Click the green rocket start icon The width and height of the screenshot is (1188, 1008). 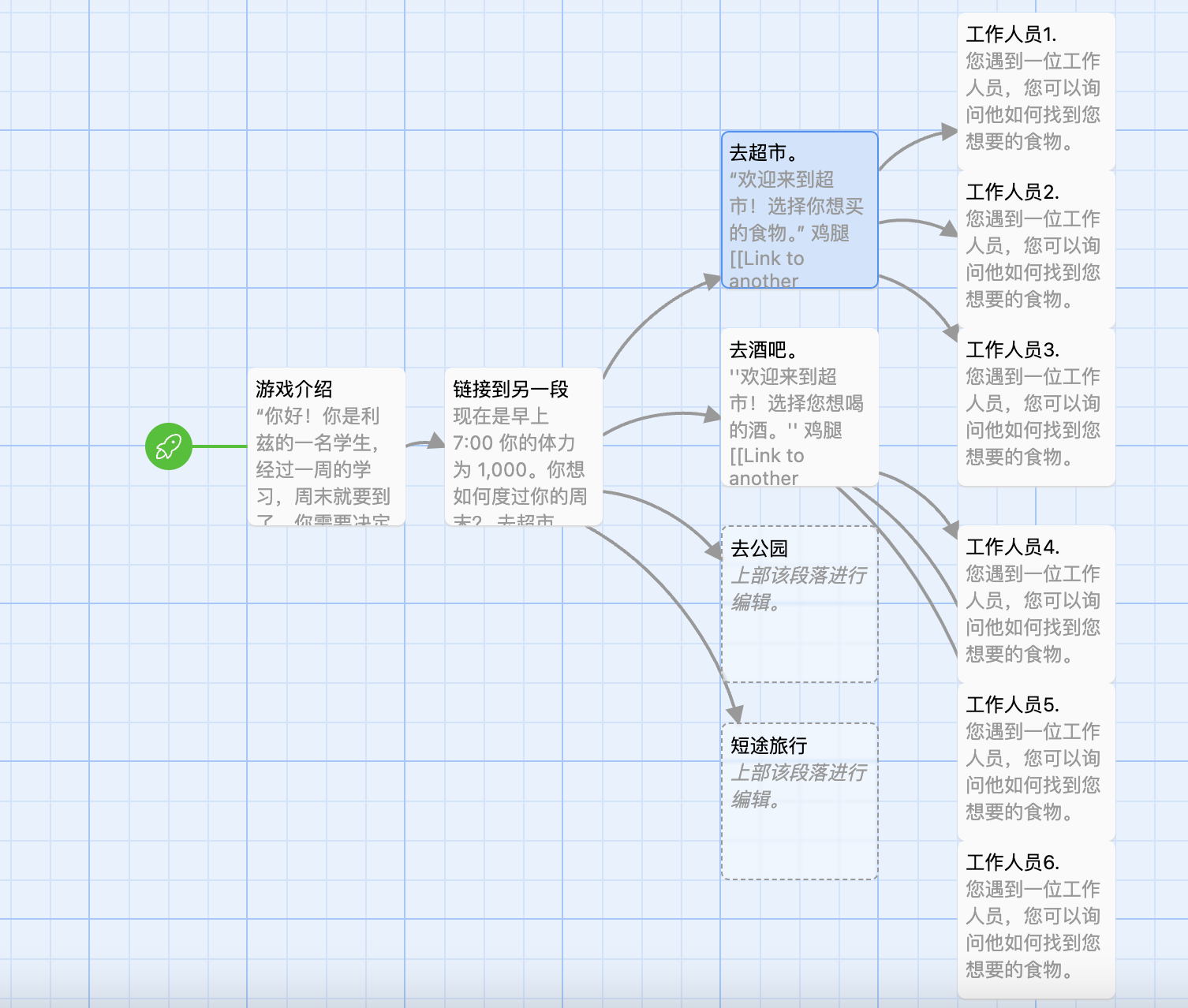click(x=168, y=444)
